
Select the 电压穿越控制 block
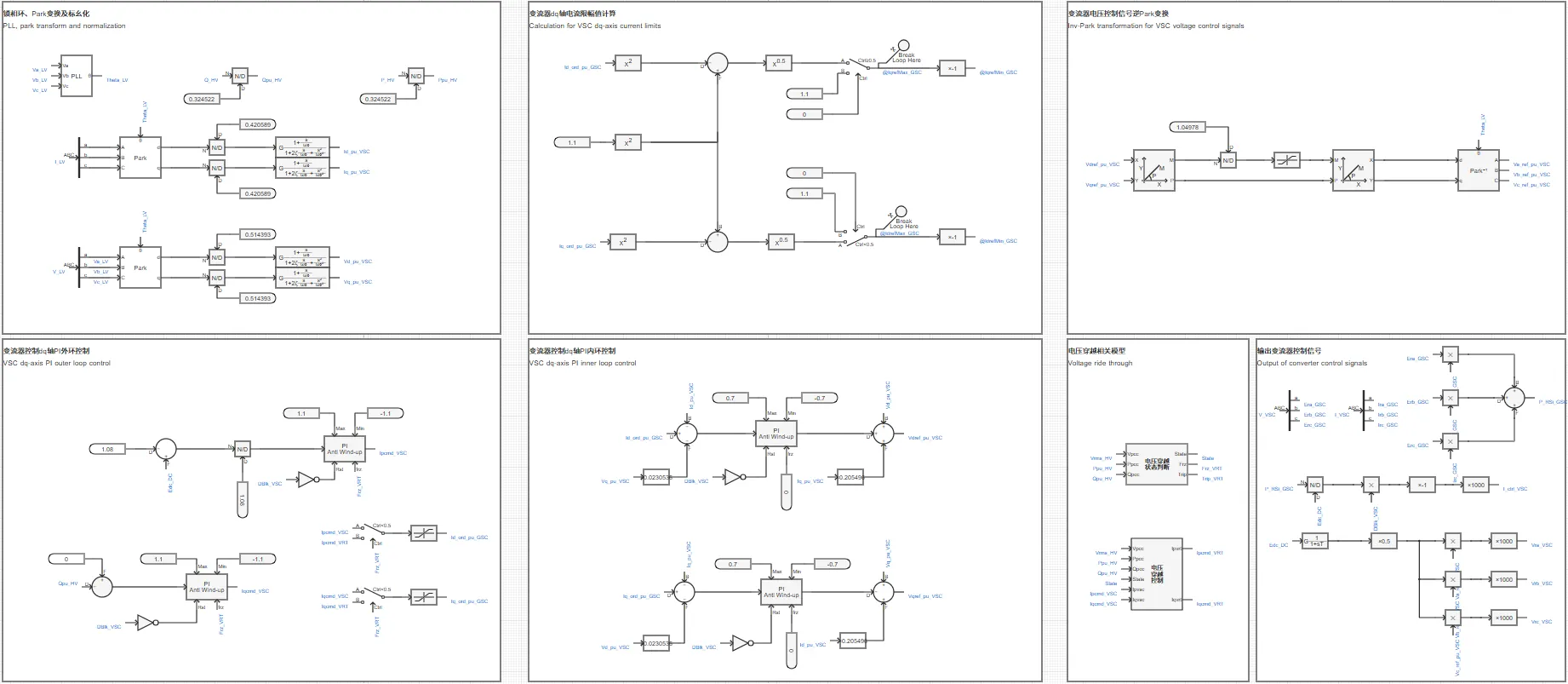pos(1156,574)
